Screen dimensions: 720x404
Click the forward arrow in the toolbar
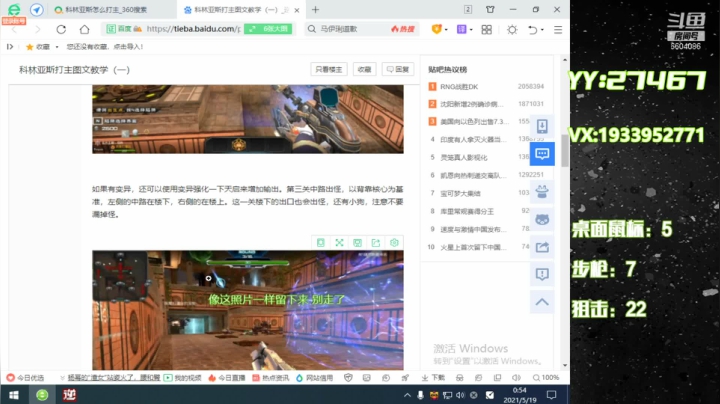[x=37, y=29]
